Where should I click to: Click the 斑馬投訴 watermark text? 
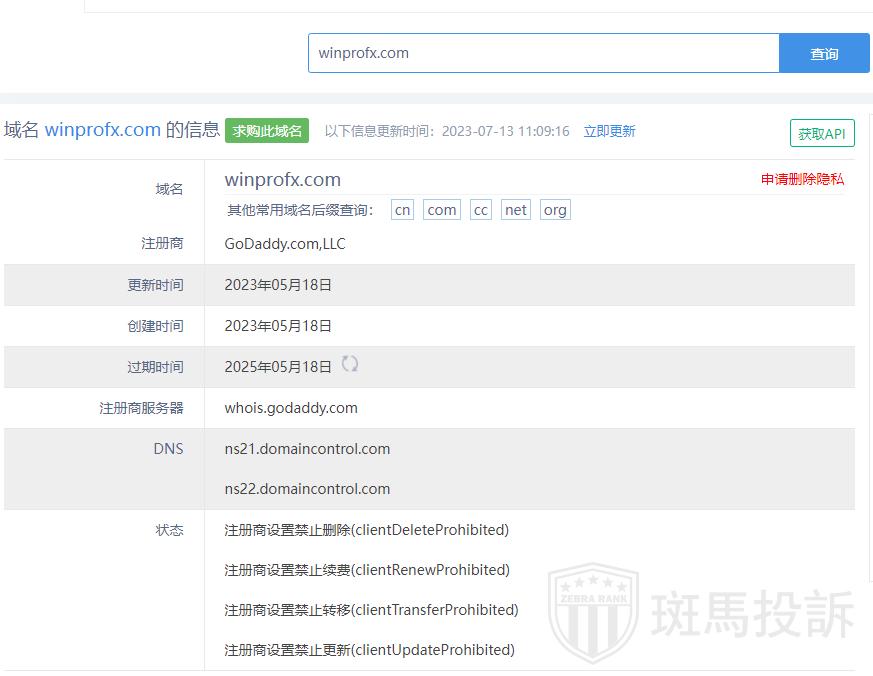[x=753, y=613]
